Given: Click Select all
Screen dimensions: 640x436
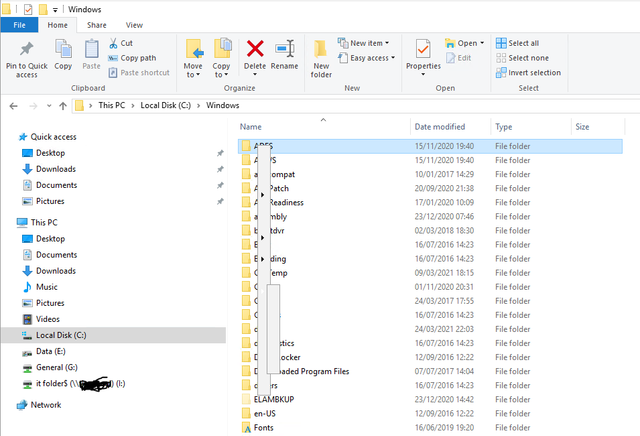Looking at the screenshot, I should 518,43.
